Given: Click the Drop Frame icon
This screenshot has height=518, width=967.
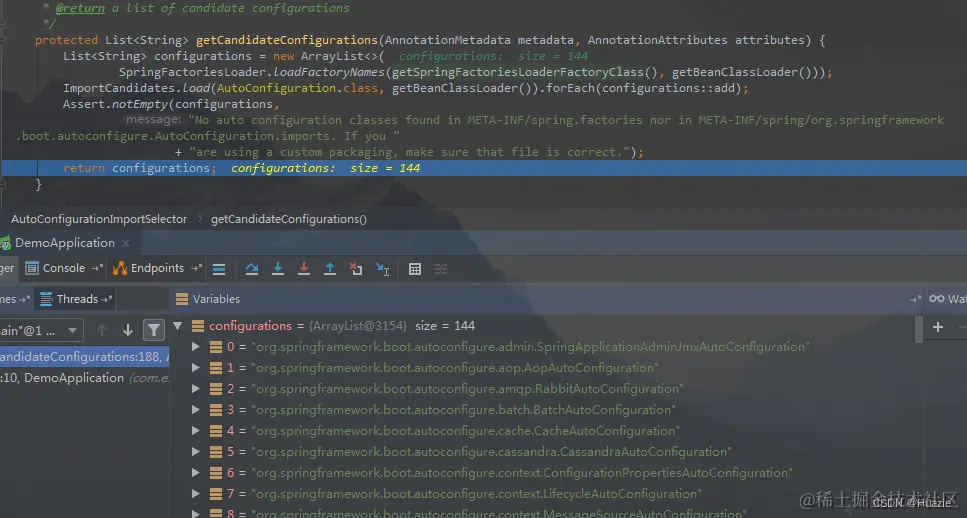Looking at the screenshot, I should [356, 269].
